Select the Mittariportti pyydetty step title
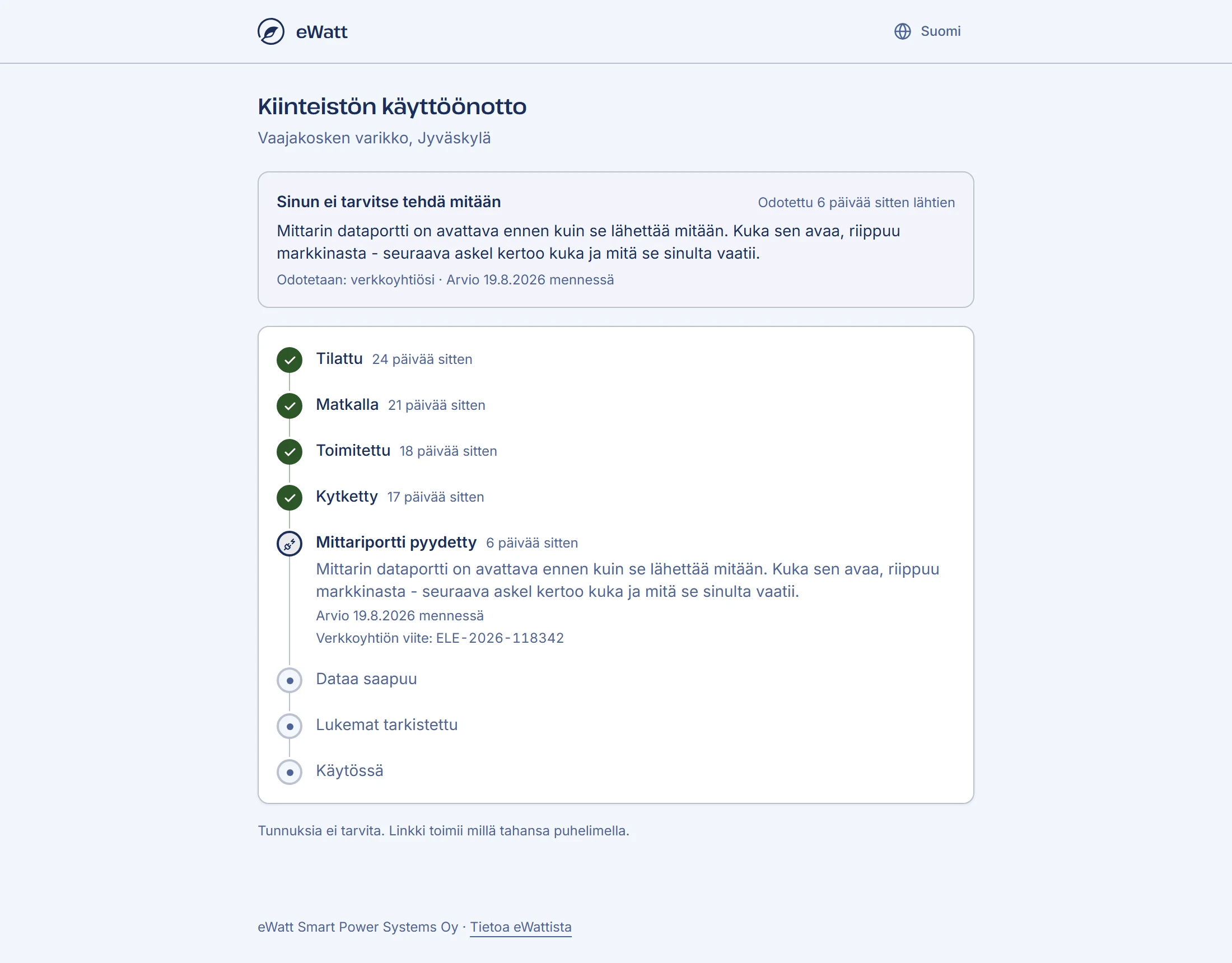 396,542
